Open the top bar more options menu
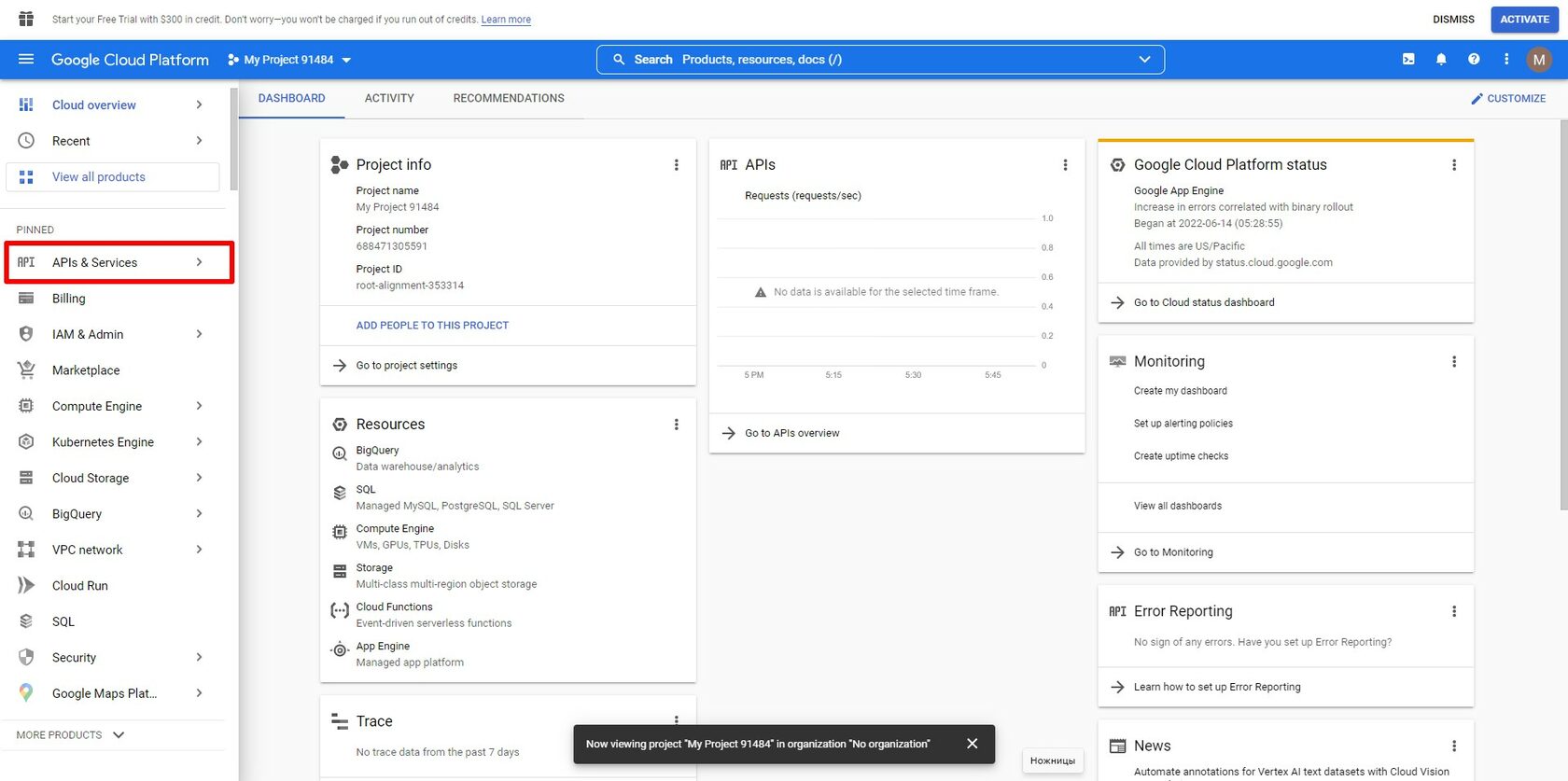The height and width of the screenshot is (781, 1568). 1506,59
